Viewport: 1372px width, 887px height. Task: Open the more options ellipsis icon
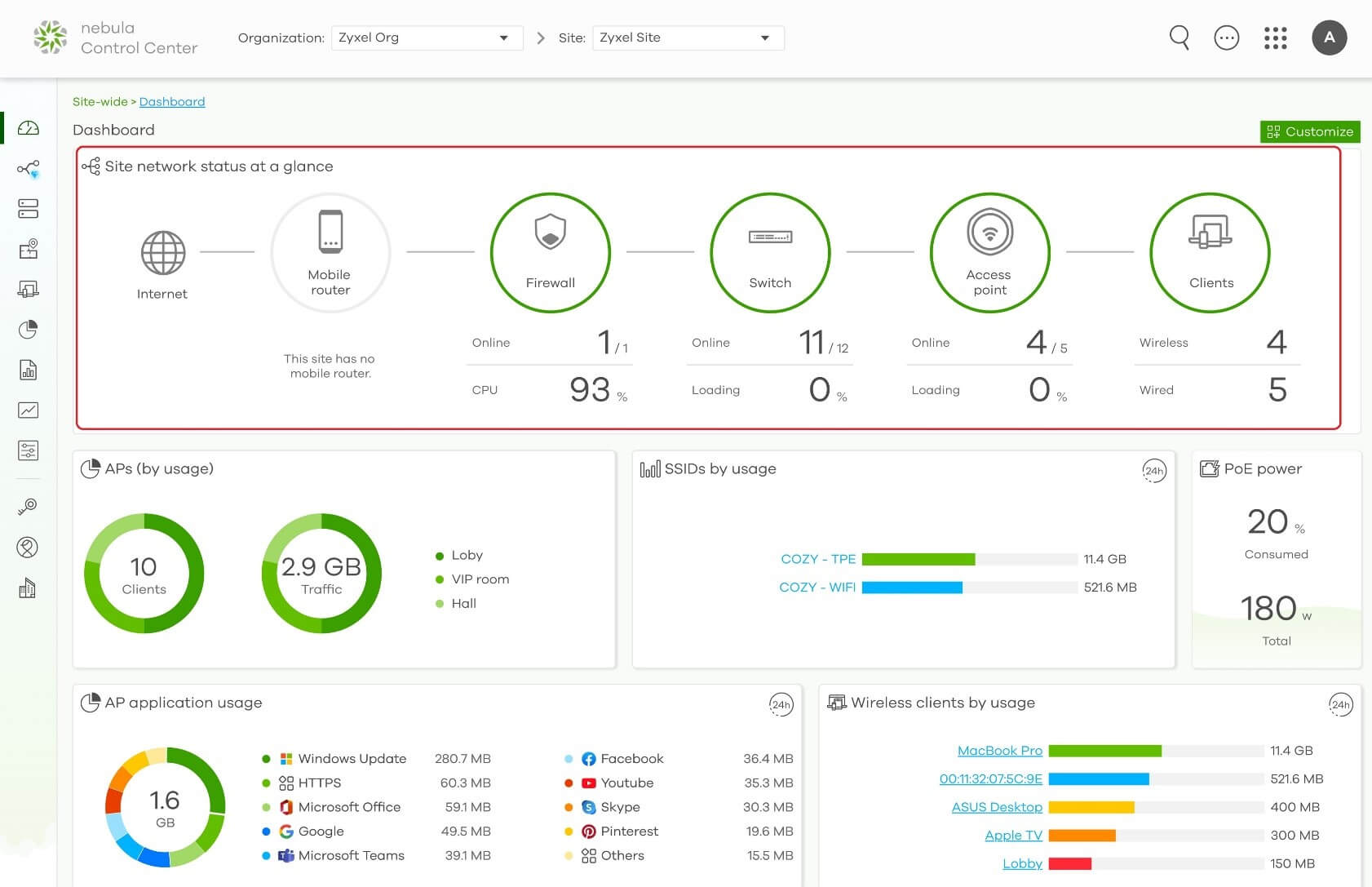[x=1226, y=38]
